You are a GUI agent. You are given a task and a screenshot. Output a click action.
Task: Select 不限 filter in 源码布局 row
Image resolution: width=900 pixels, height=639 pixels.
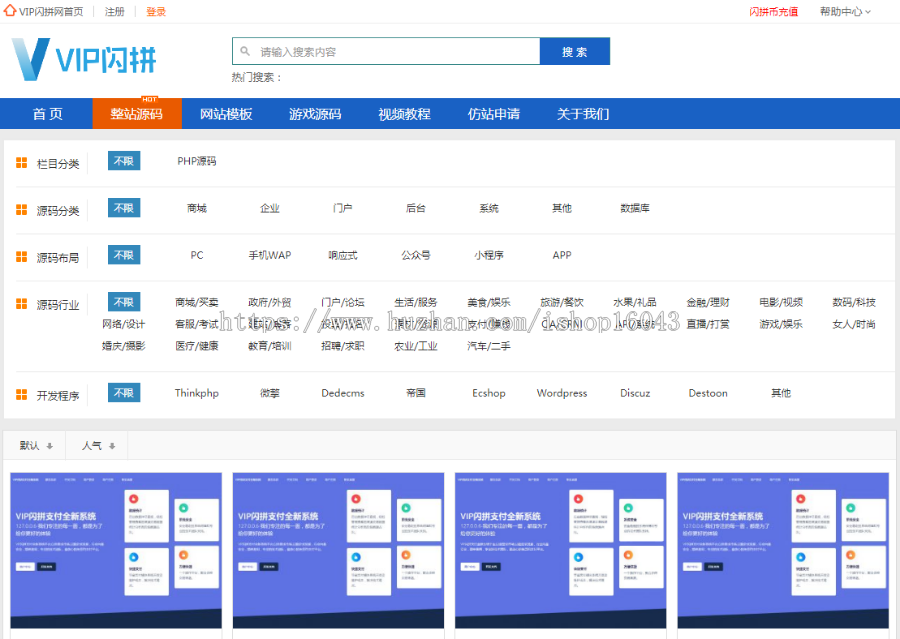coord(123,255)
